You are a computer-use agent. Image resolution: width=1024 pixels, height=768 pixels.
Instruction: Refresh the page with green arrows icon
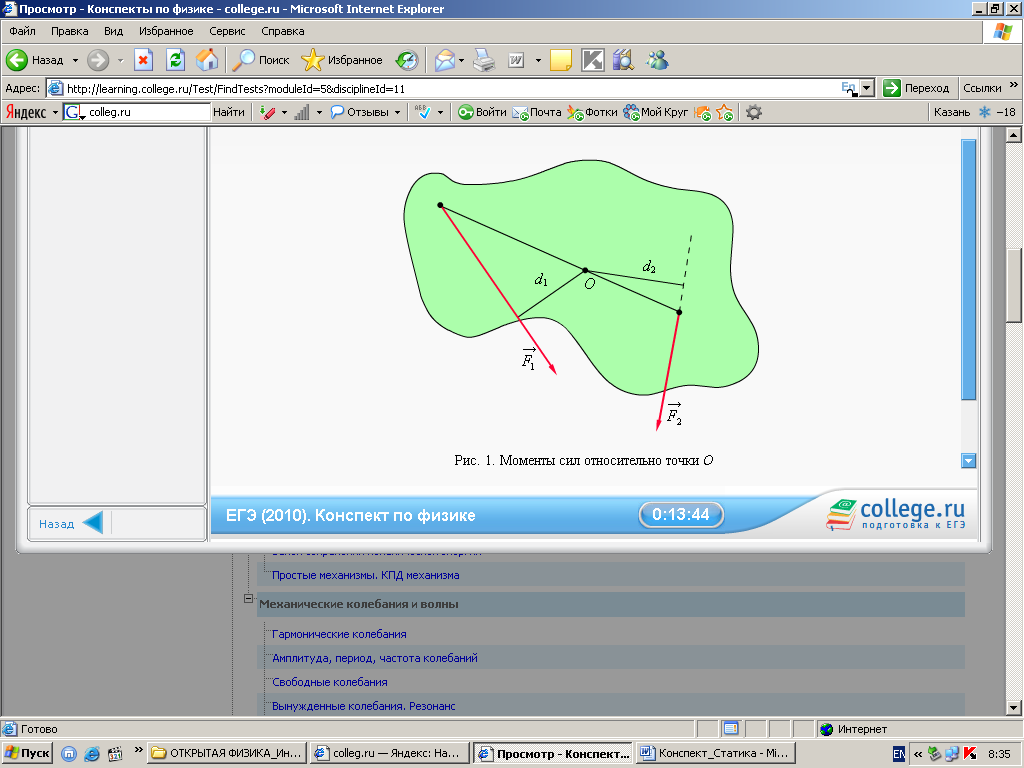[x=175, y=60]
